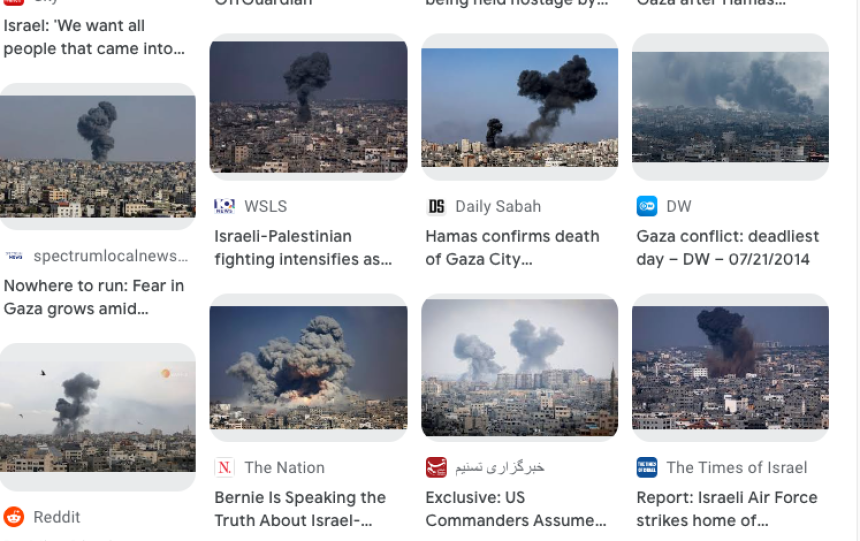This screenshot has height=541, width=860.
Task: Open the WSLS smoke plume thumbnail
Action: [308, 107]
